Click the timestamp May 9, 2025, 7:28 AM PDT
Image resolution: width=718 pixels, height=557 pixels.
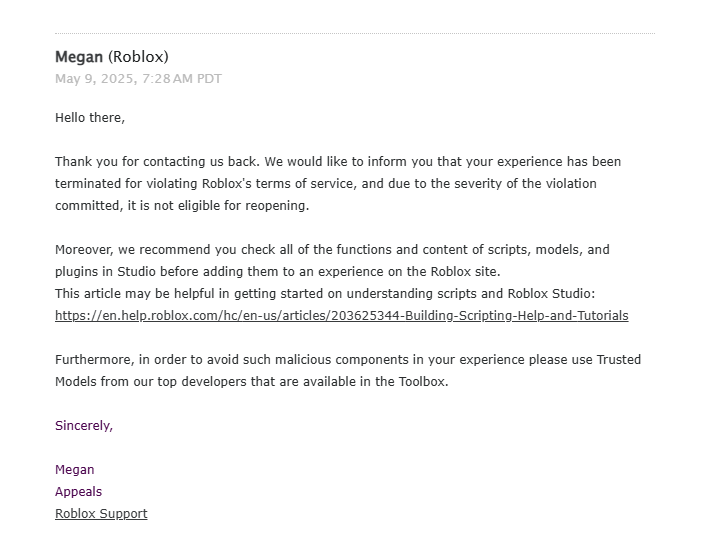[138, 79]
